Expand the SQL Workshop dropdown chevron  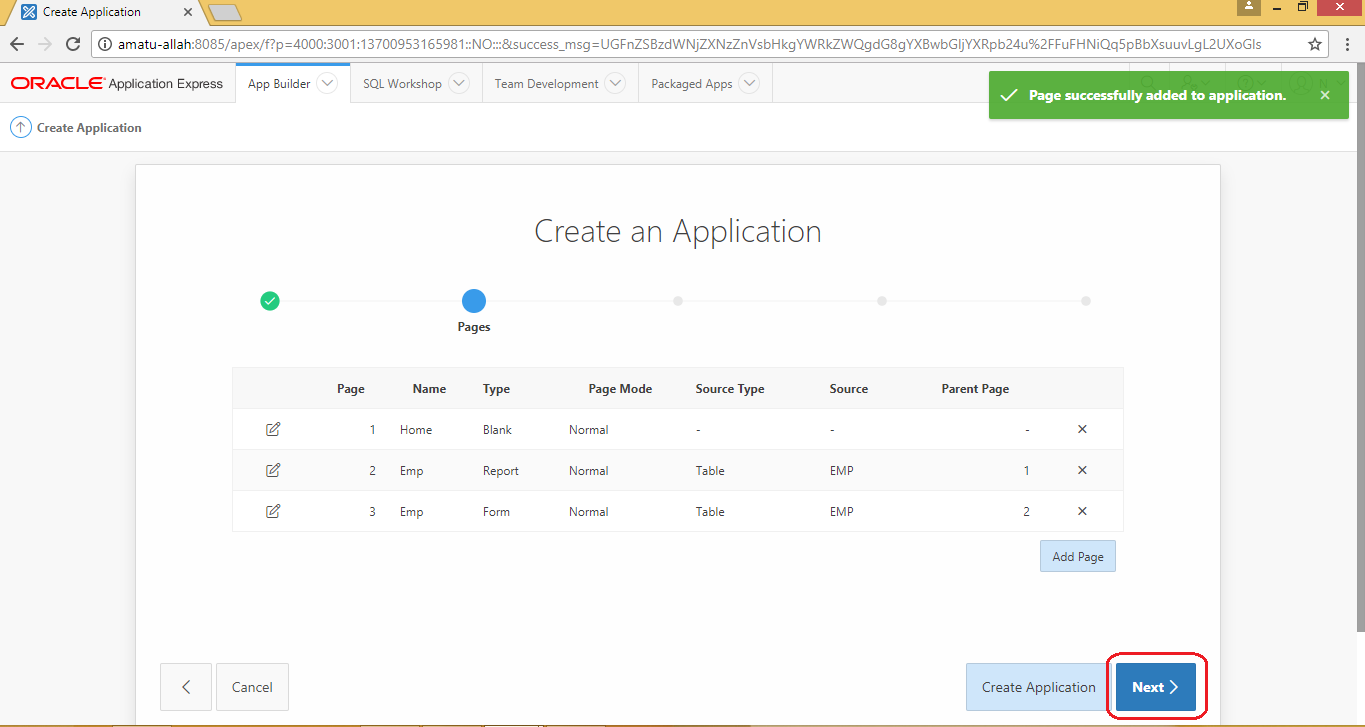pos(459,83)
